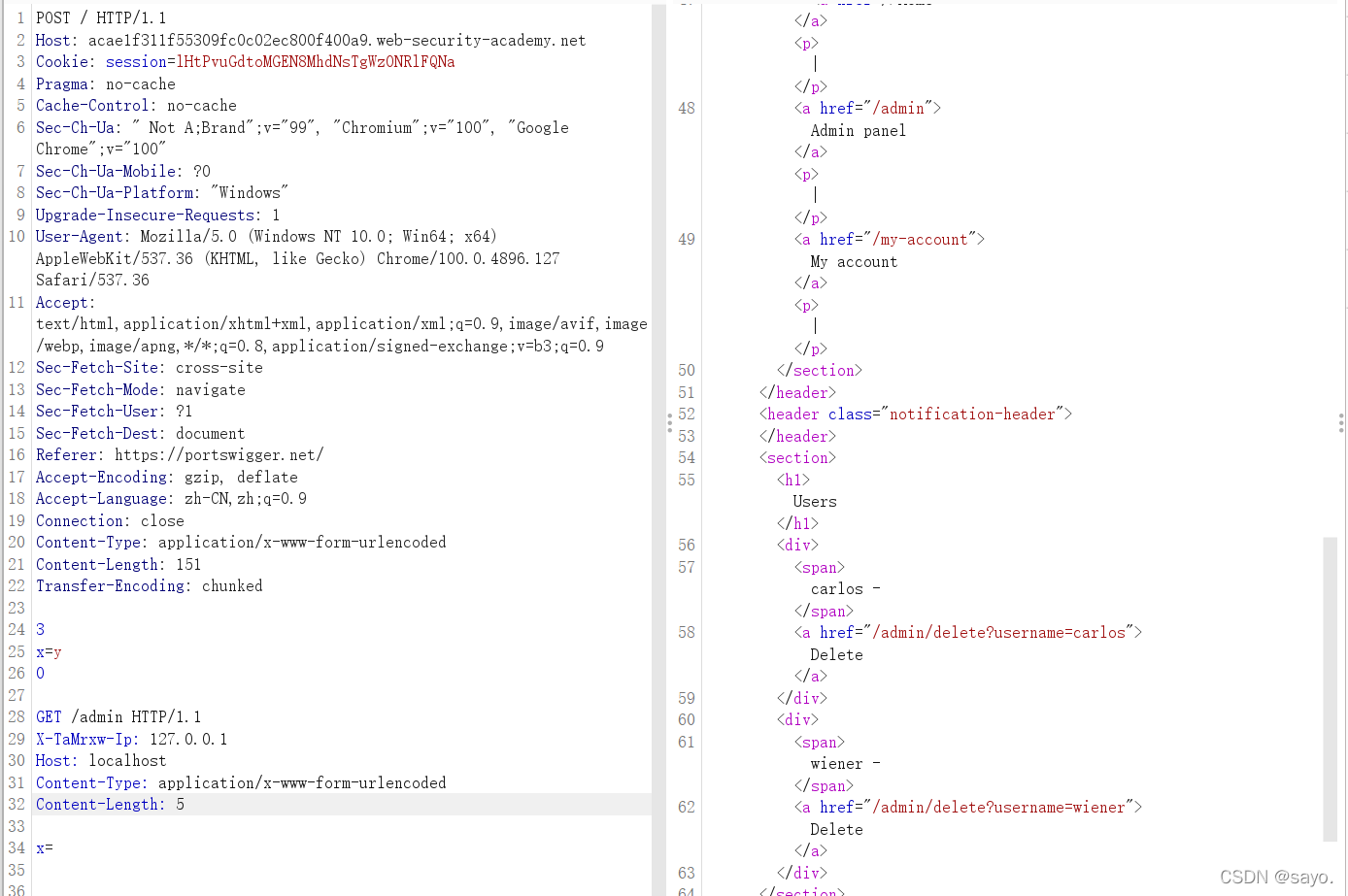The height and width of the screenshot is (896, 1348).
Task: Click the 'Sec-Fetch-Dest: document' header
Action: coord(141,433)
